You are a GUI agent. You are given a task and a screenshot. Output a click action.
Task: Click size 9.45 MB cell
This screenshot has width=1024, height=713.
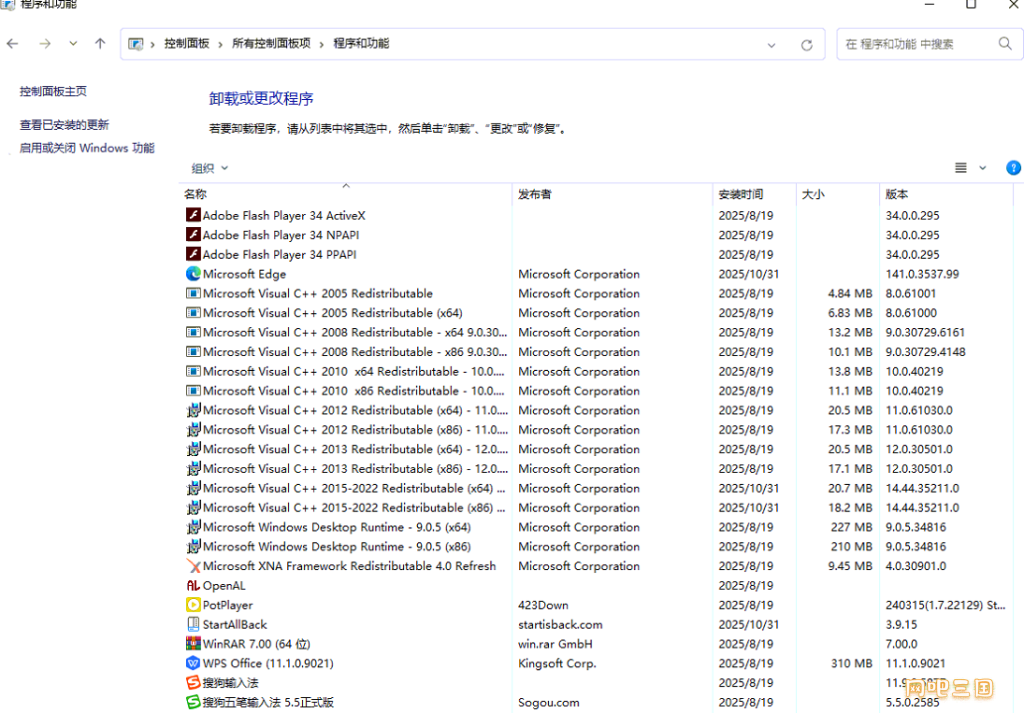click(850, 566)
